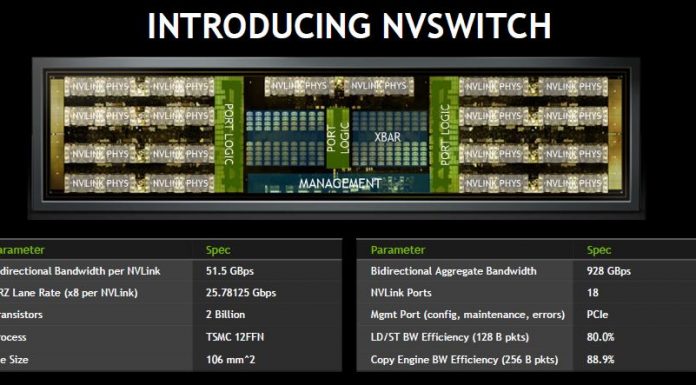Click the "MANAGEMENT" label on the die

(x=340, y=183)
